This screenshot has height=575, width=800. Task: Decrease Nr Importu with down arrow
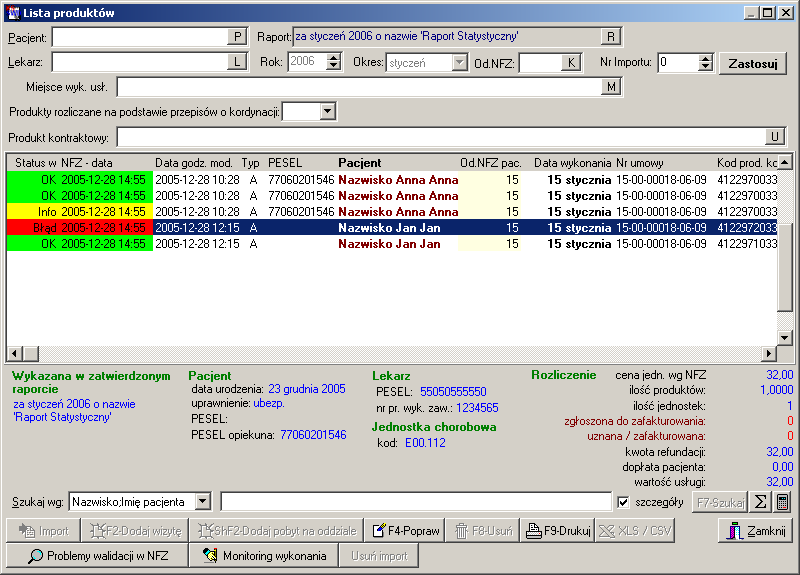[x=706, y=67]
